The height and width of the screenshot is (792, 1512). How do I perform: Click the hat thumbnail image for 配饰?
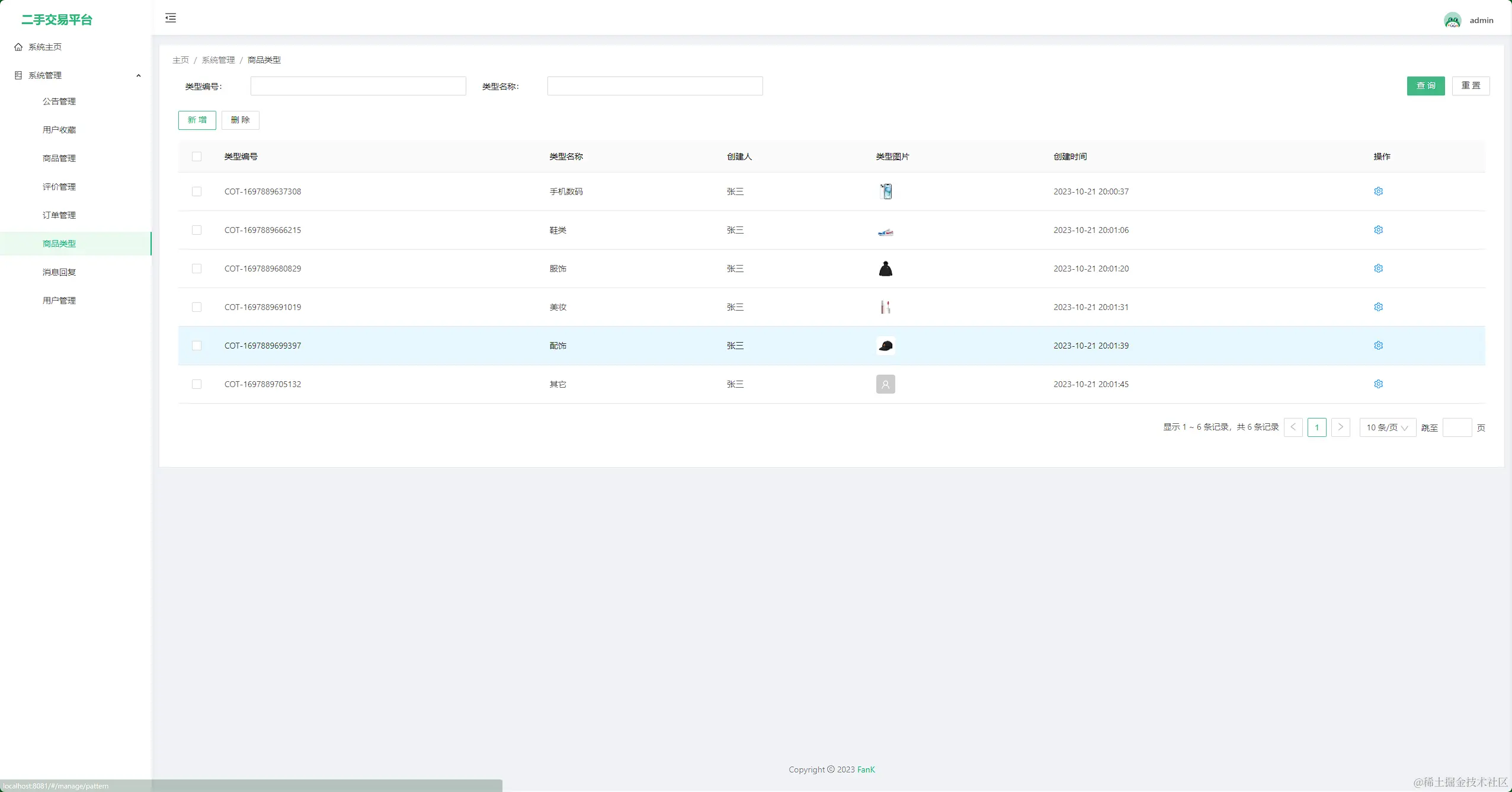pos(885,346)
